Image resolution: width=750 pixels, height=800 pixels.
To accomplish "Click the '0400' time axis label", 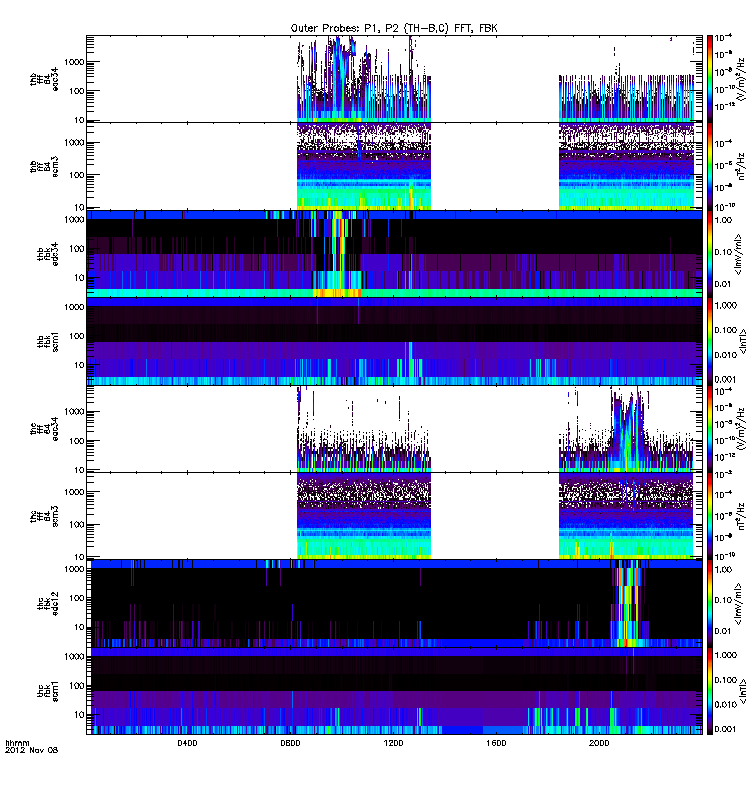I will coord(187,743).
